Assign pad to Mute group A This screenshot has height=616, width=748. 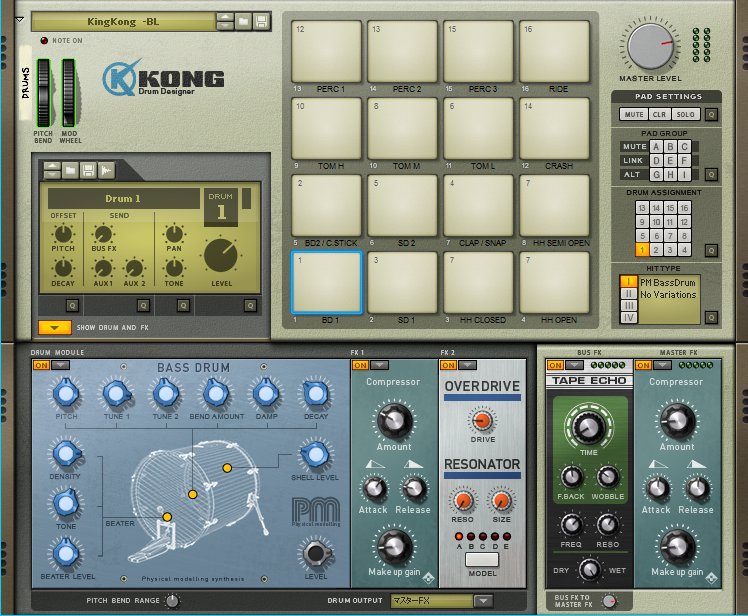(x=656, y=146)
